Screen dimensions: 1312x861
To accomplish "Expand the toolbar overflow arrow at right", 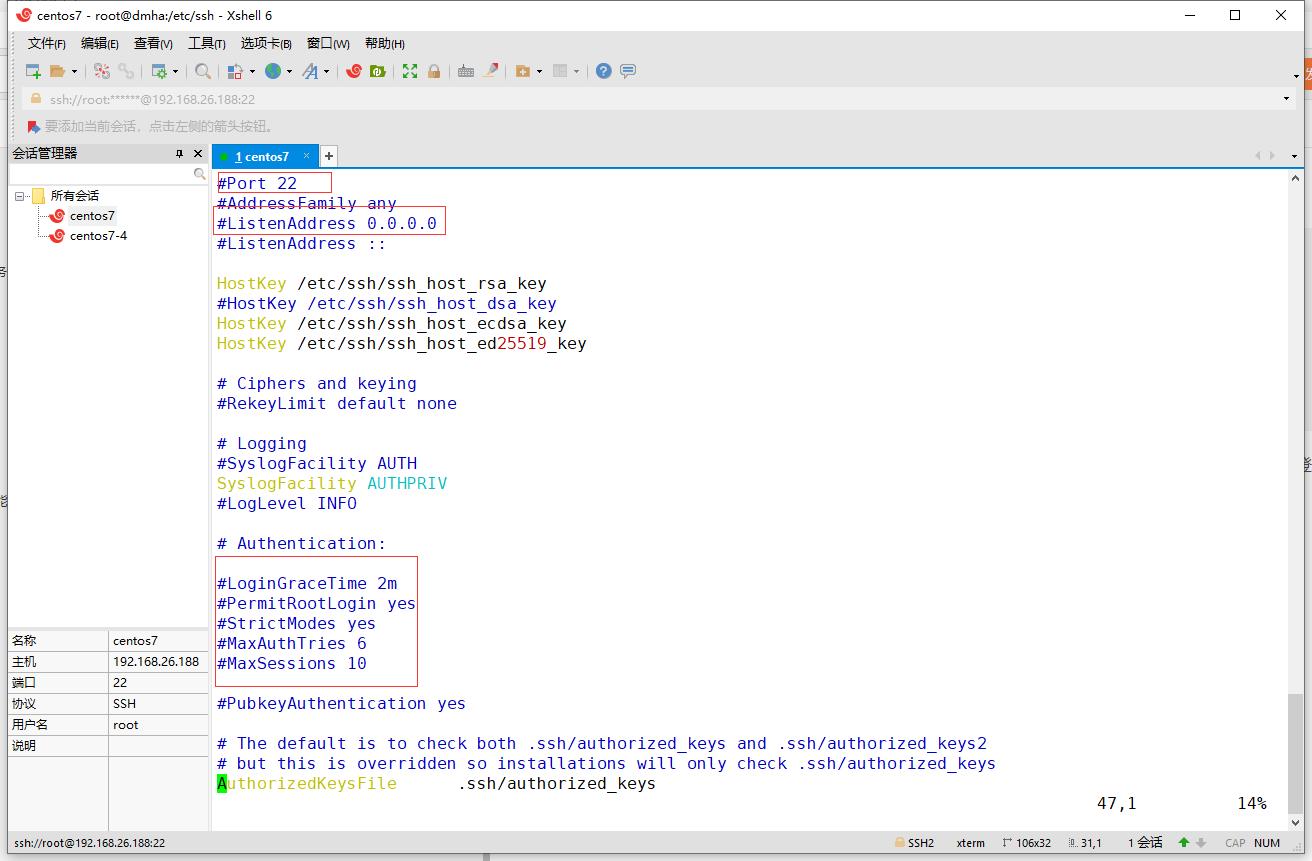I will click(x=1296, y=76).
